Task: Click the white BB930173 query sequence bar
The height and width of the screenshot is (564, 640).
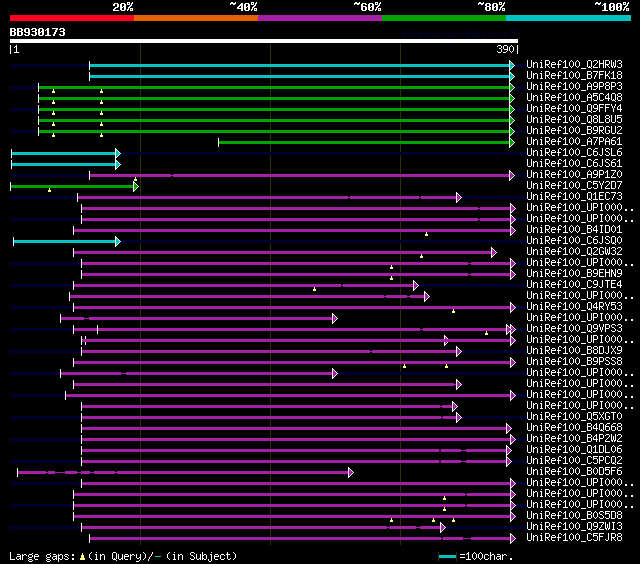Action: tap(264, 41)
